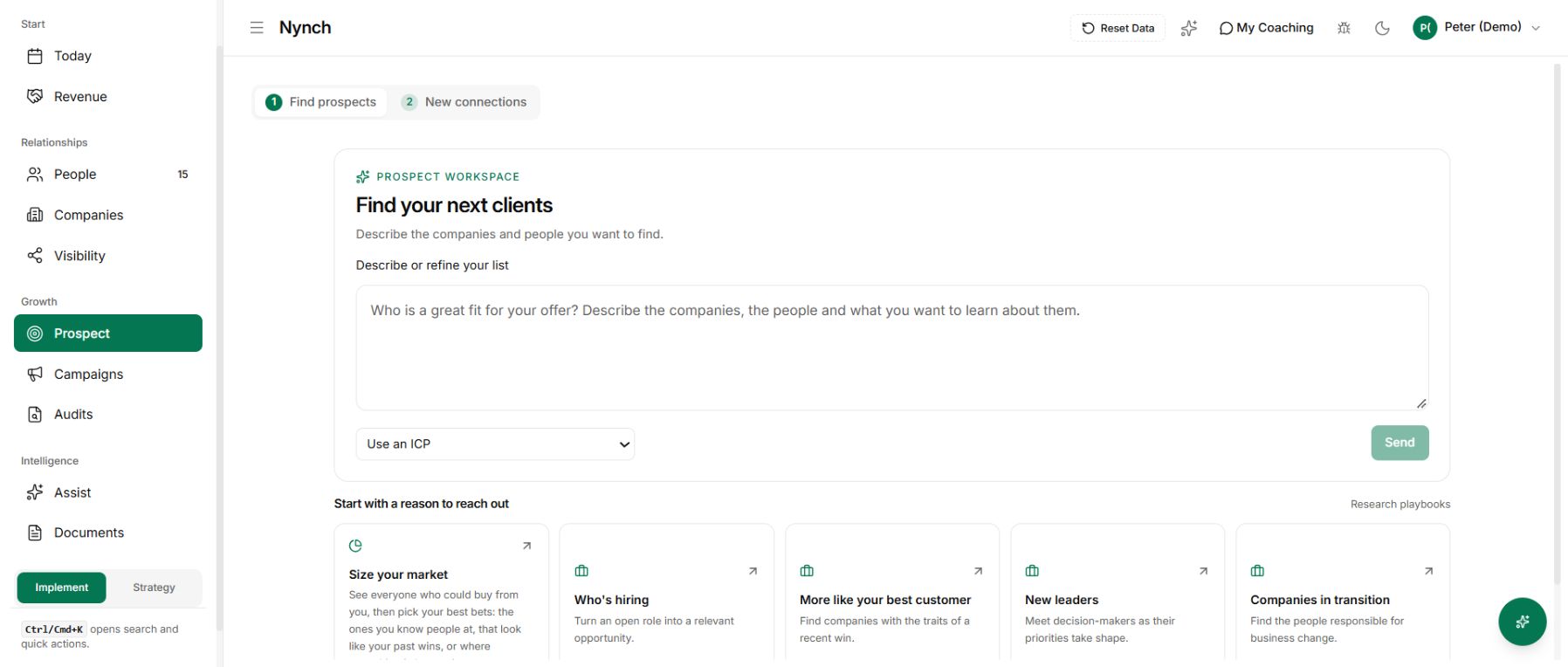Click the Audits file-search icon
Image resolution: width=1568 pixels, height=667 pixels.
35,414
